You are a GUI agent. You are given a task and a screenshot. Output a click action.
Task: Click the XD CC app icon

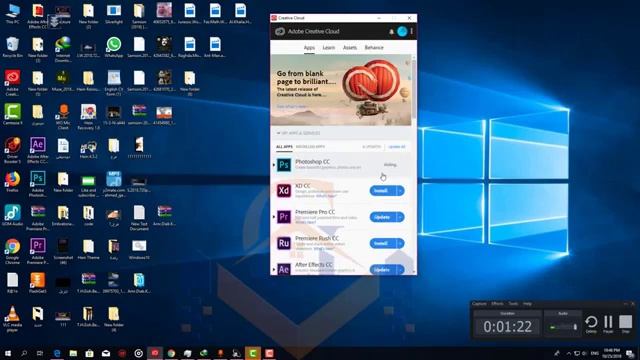pyautogui.click(x=284, y=191)
